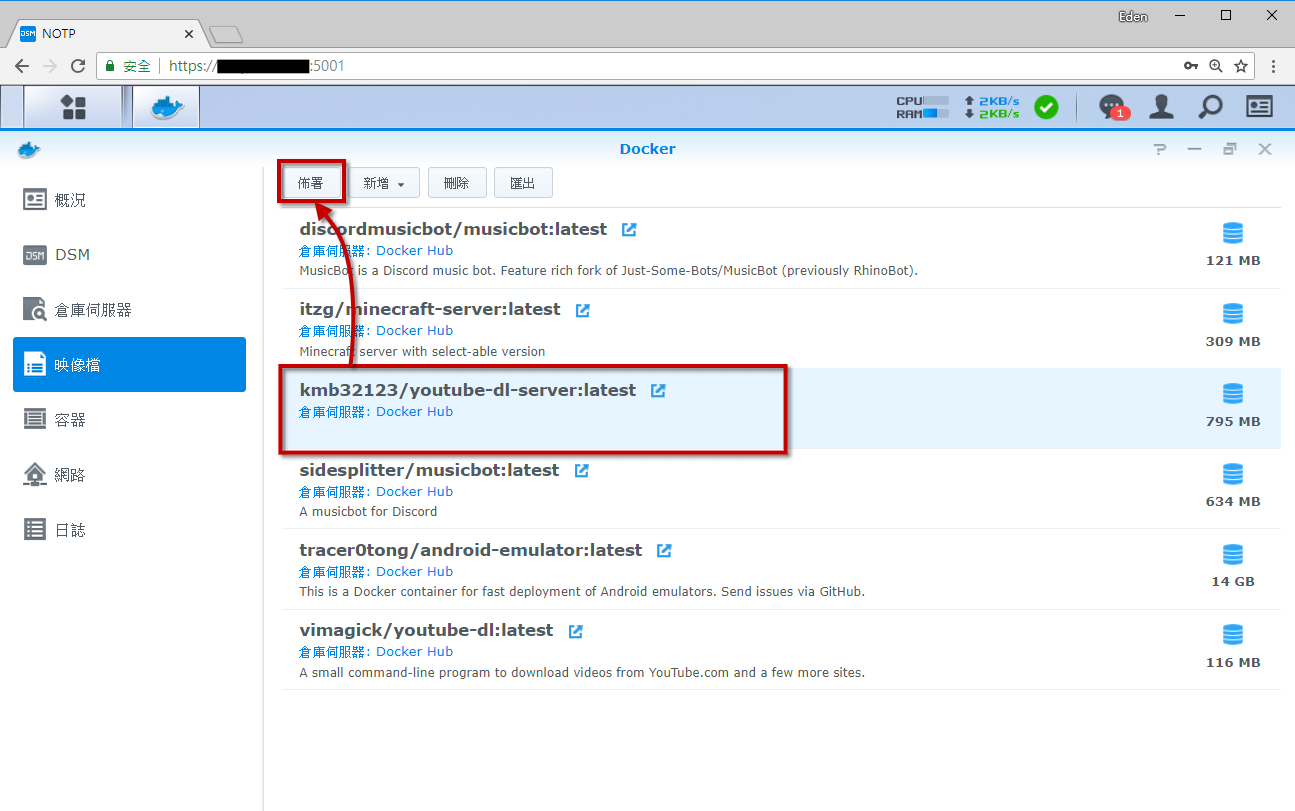Click the 刪除 delete button

[x=457, y=183]
